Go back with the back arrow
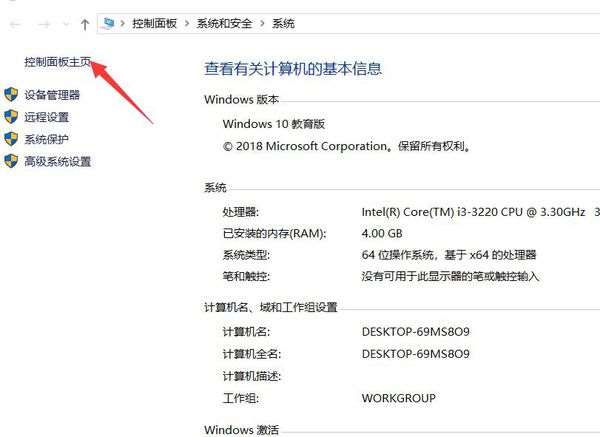 pos(15,24)
